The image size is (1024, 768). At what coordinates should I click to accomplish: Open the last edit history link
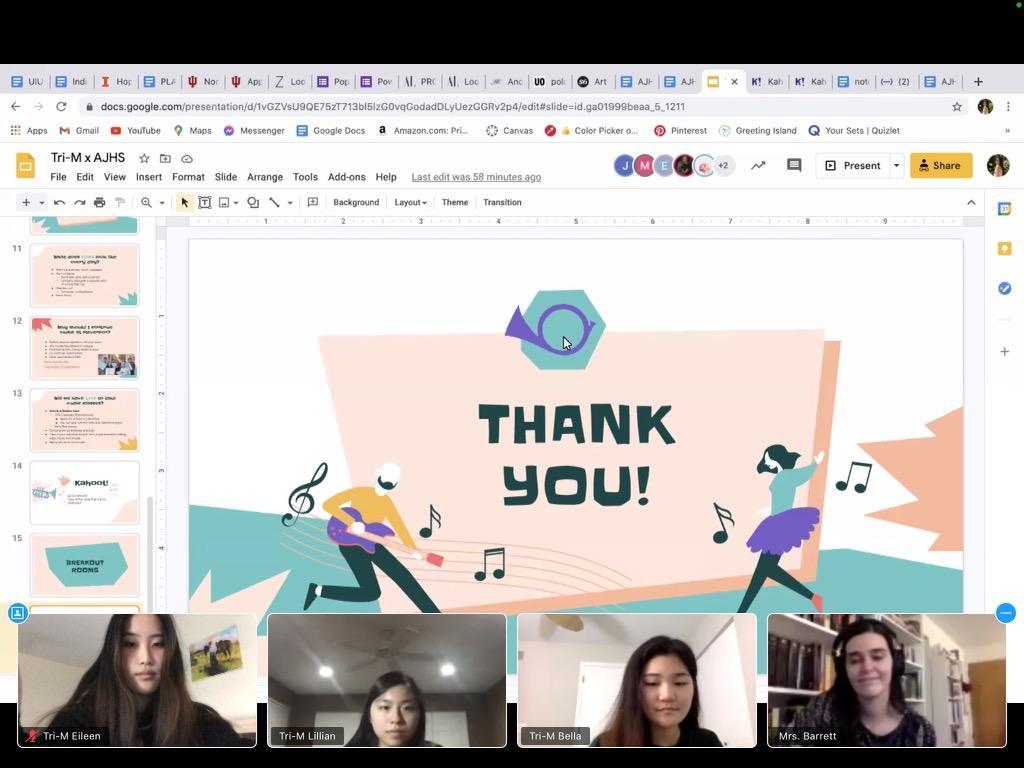476,177
